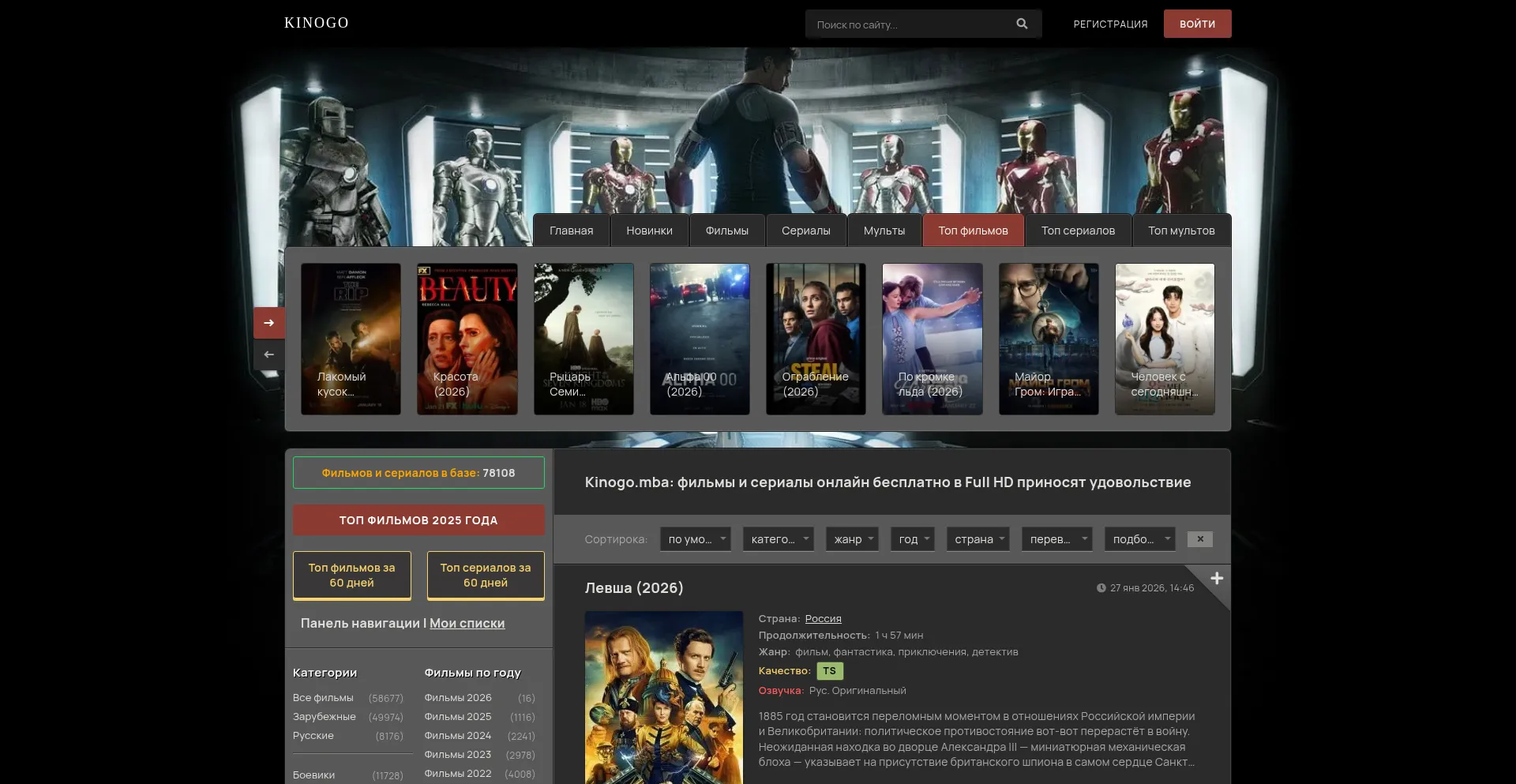Open Фильмы 2024 list
The image size is (1516, 784).
[x=458, y=736]
